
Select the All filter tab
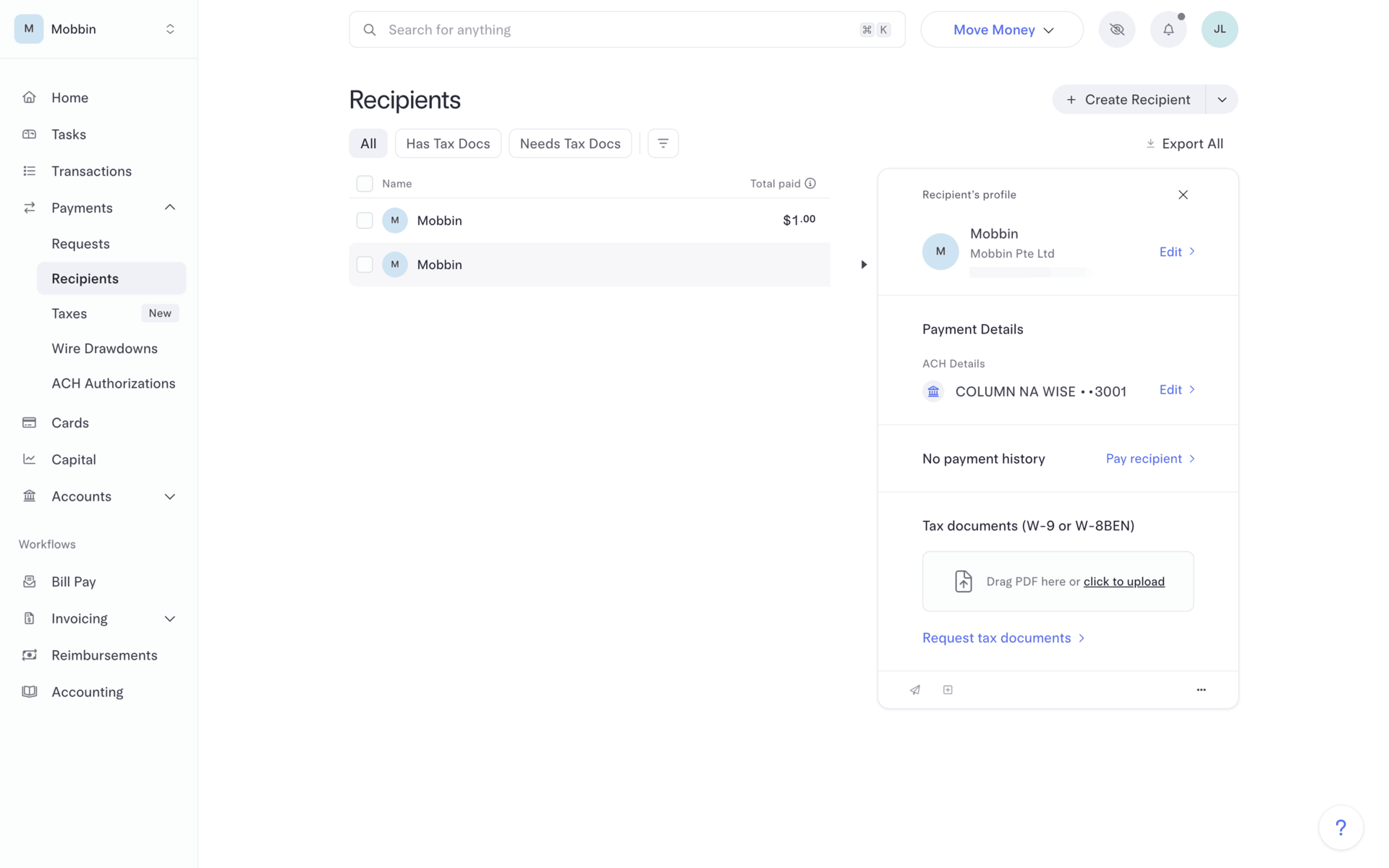(368, 143)
